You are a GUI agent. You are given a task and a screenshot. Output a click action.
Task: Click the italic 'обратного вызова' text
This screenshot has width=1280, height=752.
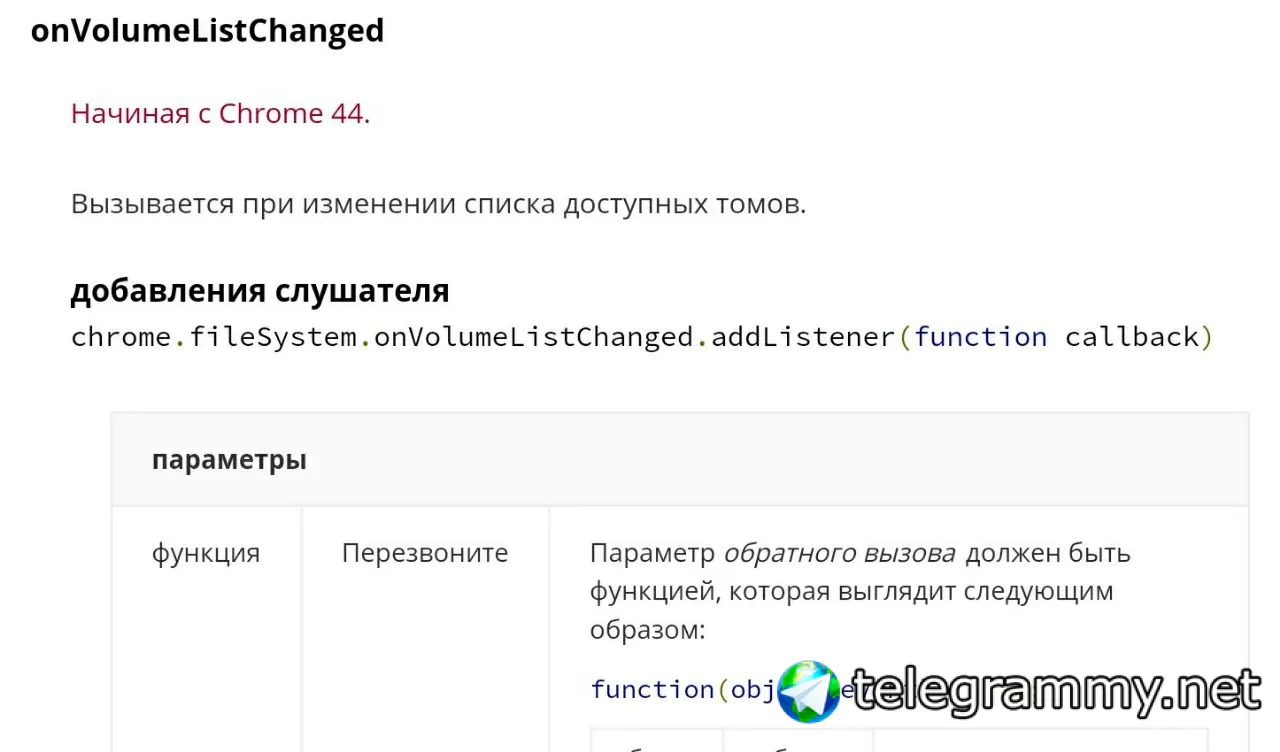click(x=839, y=553)
